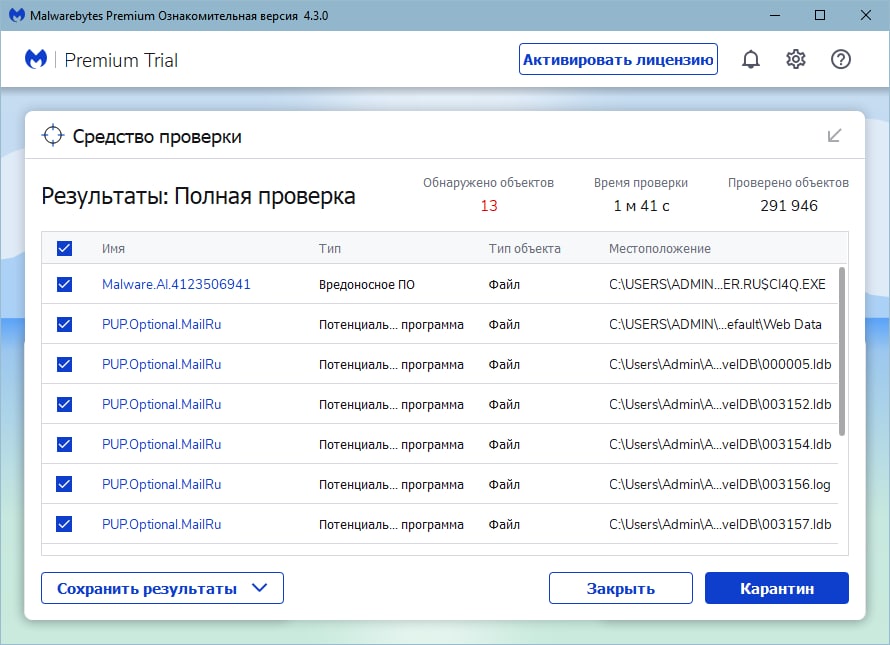This screenshot has width=890, height=645.
Task: Minimize the Malwarebytes window
Action: (x=775, y=15)
